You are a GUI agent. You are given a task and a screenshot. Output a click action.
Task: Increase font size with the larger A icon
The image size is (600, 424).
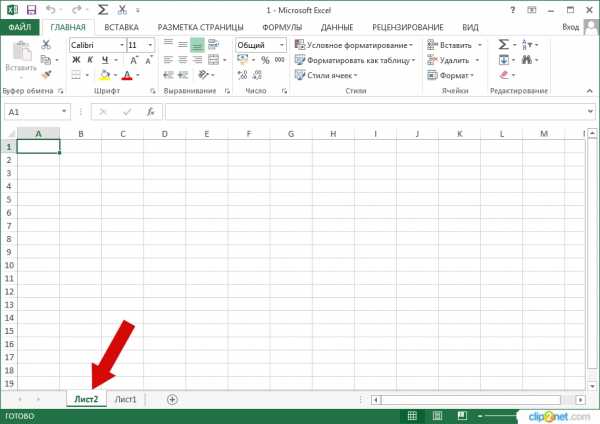coord(134,60)
